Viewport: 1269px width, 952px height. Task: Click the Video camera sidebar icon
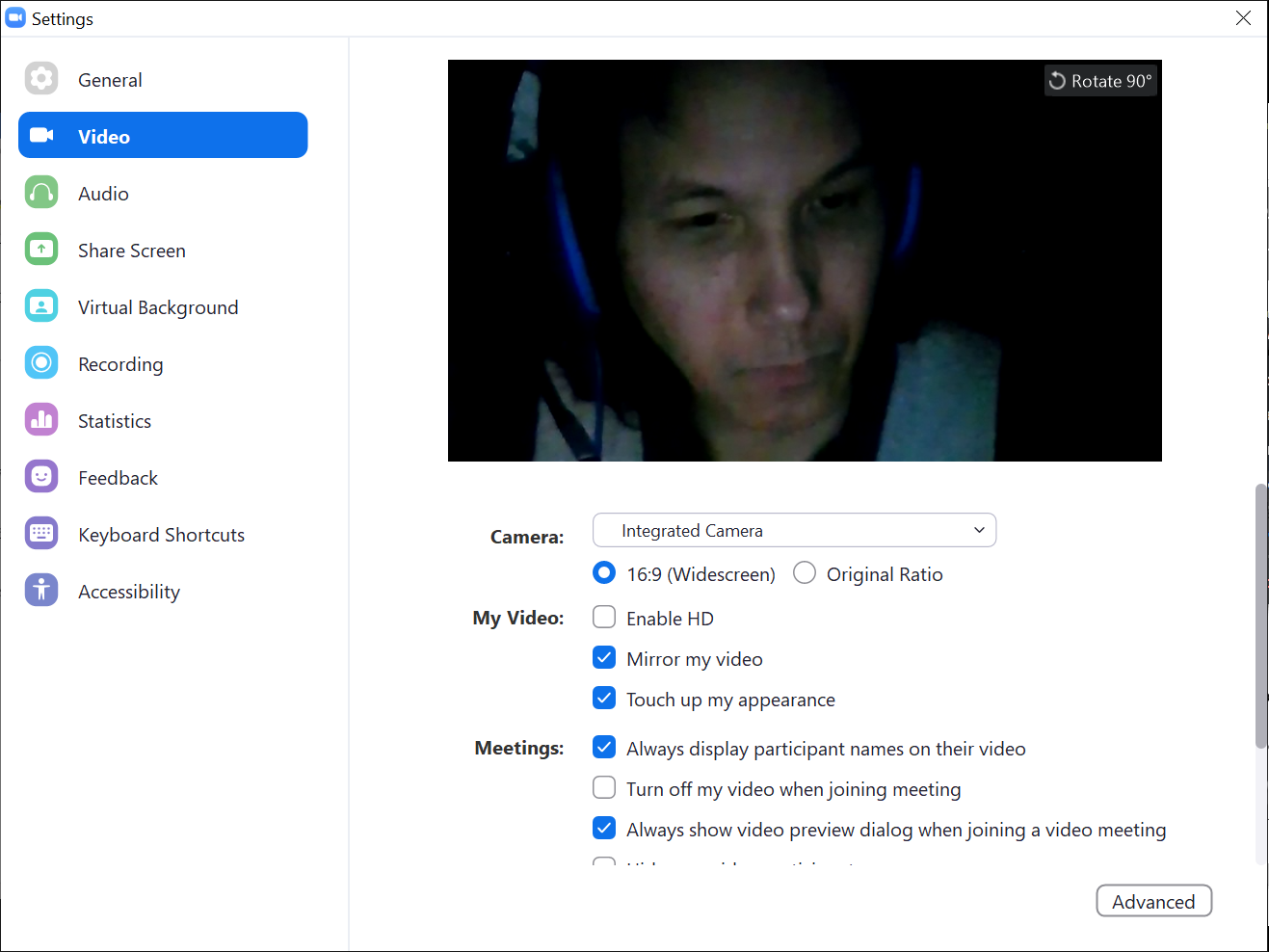41,136
